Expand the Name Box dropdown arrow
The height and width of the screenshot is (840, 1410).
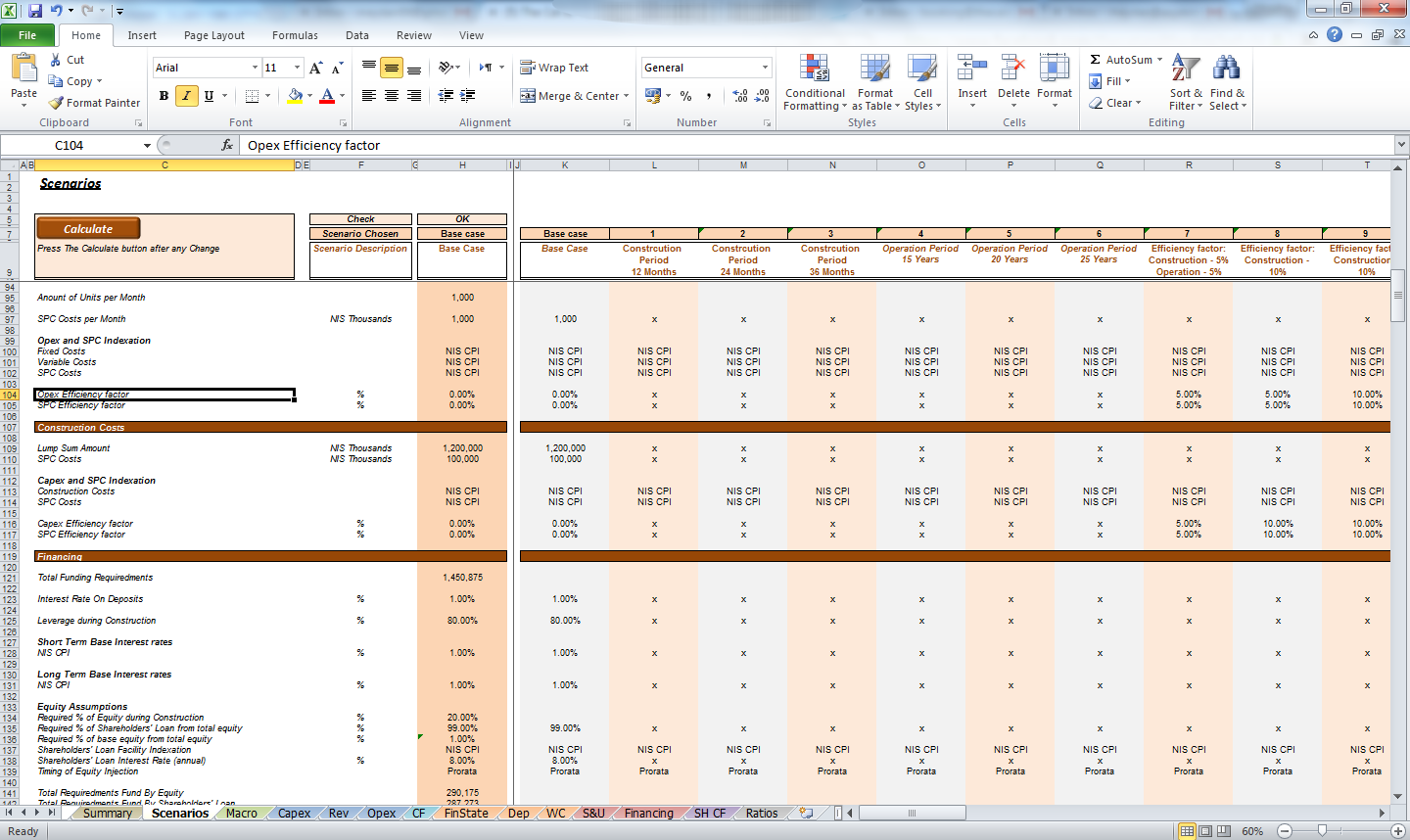[x=148, y=145]
